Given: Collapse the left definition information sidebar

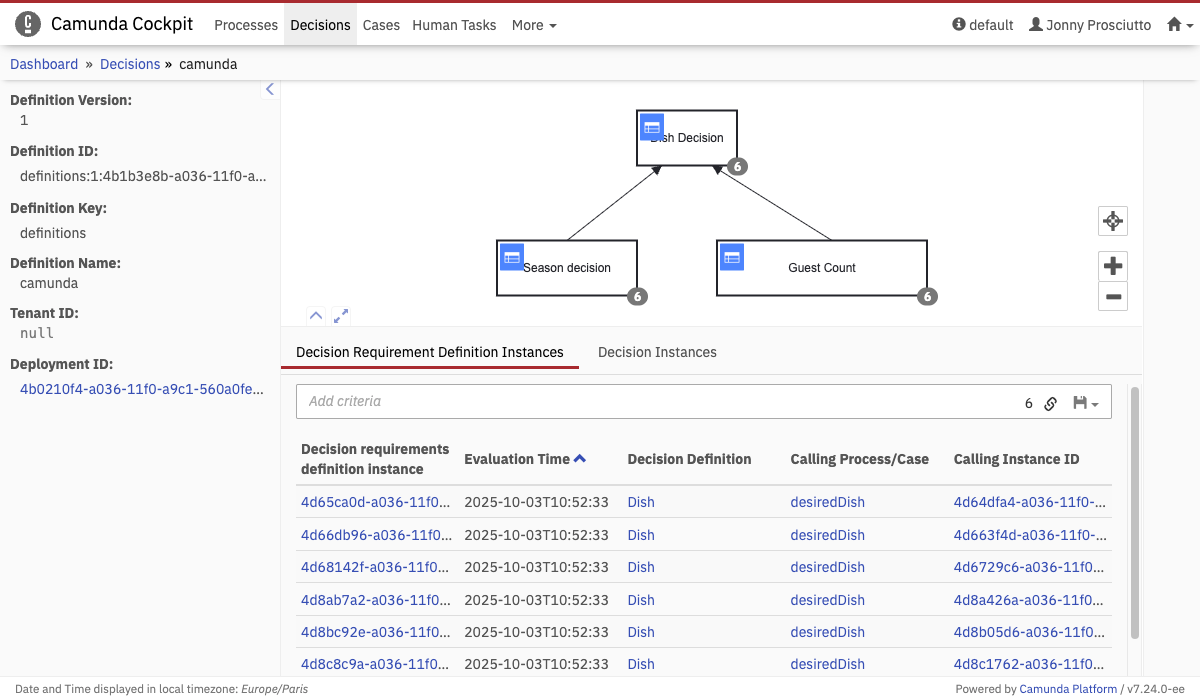Looking at the screenshot, I should coord(269,90).
